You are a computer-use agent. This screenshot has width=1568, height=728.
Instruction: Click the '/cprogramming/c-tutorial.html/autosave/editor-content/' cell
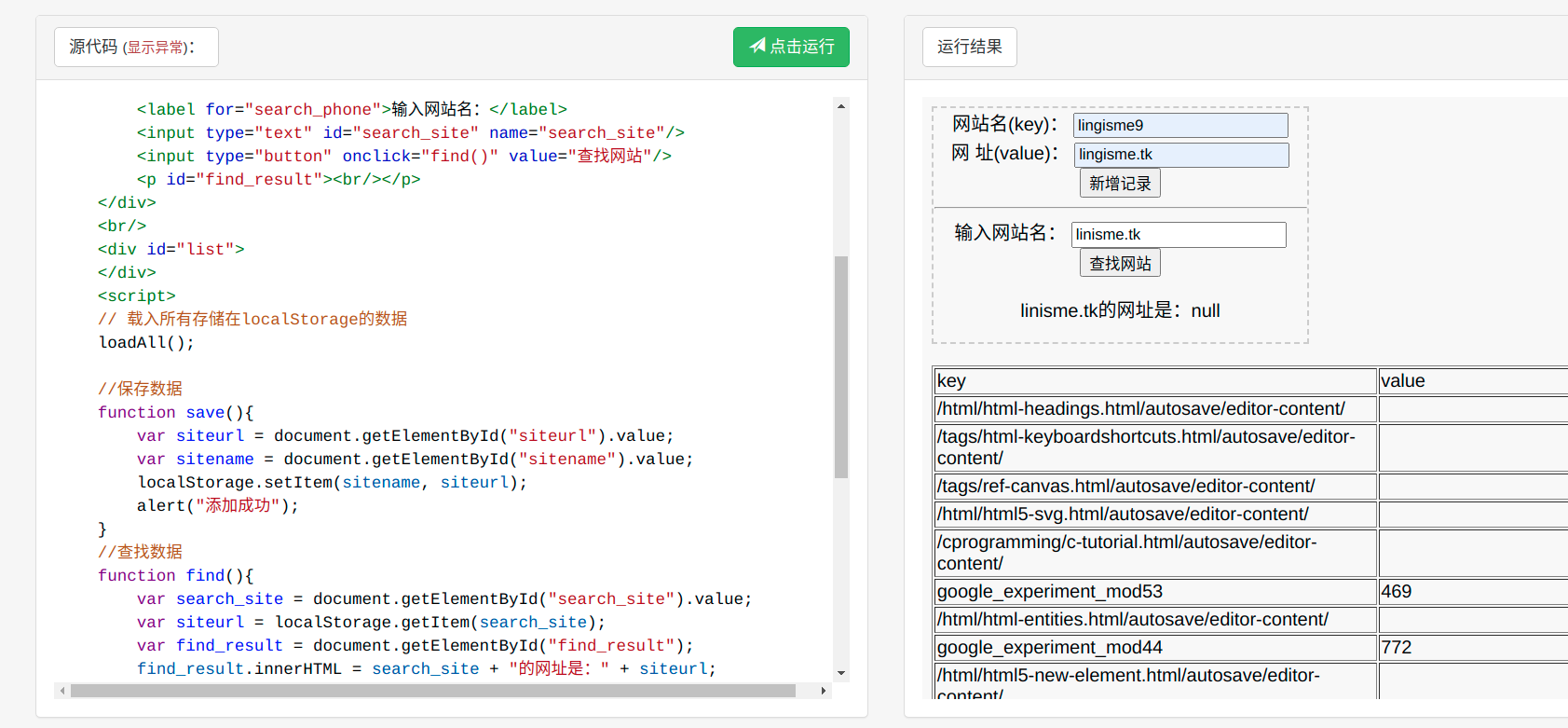1155,553
